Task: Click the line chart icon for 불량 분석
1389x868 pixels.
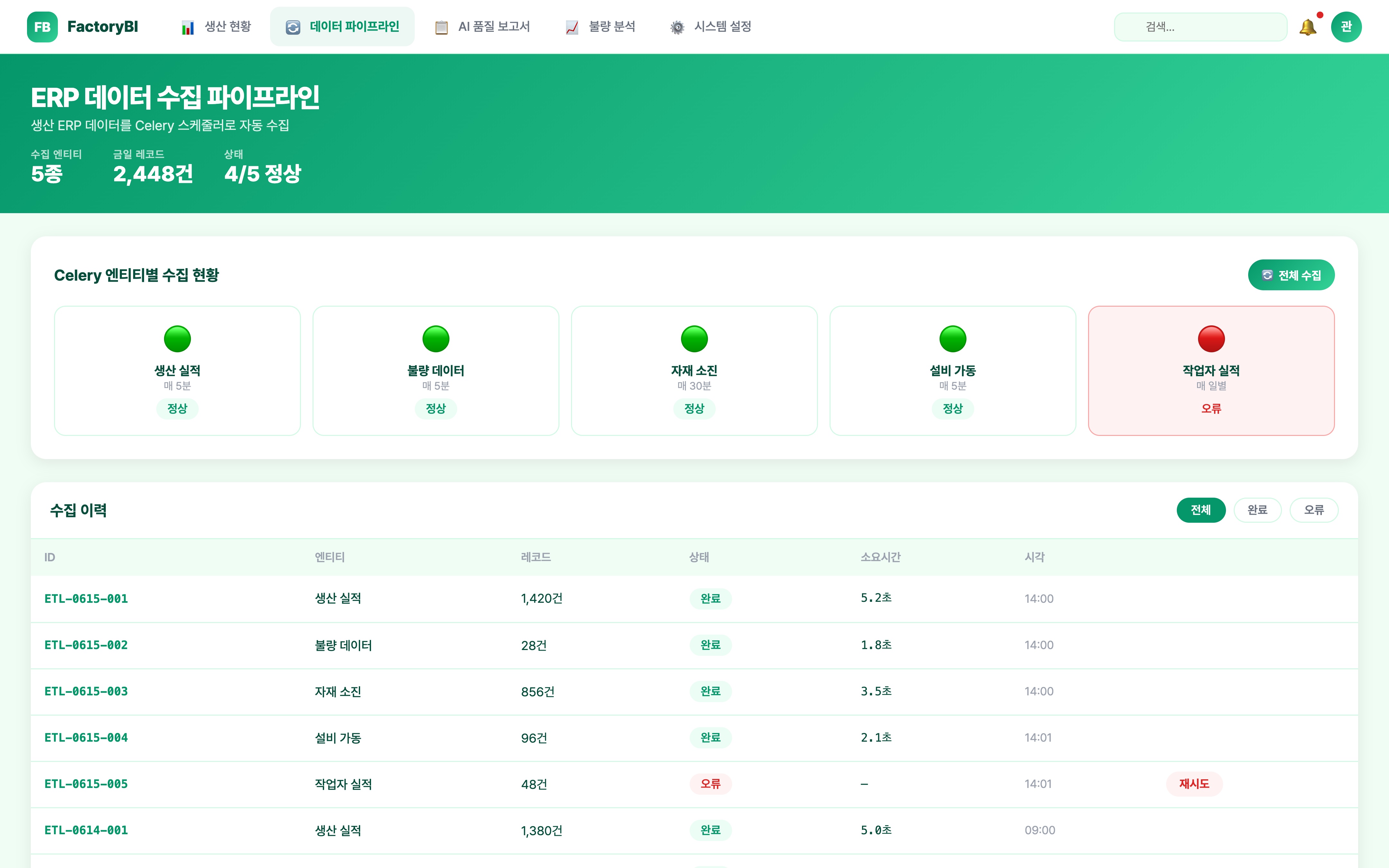Action: [x=572, y=28]
